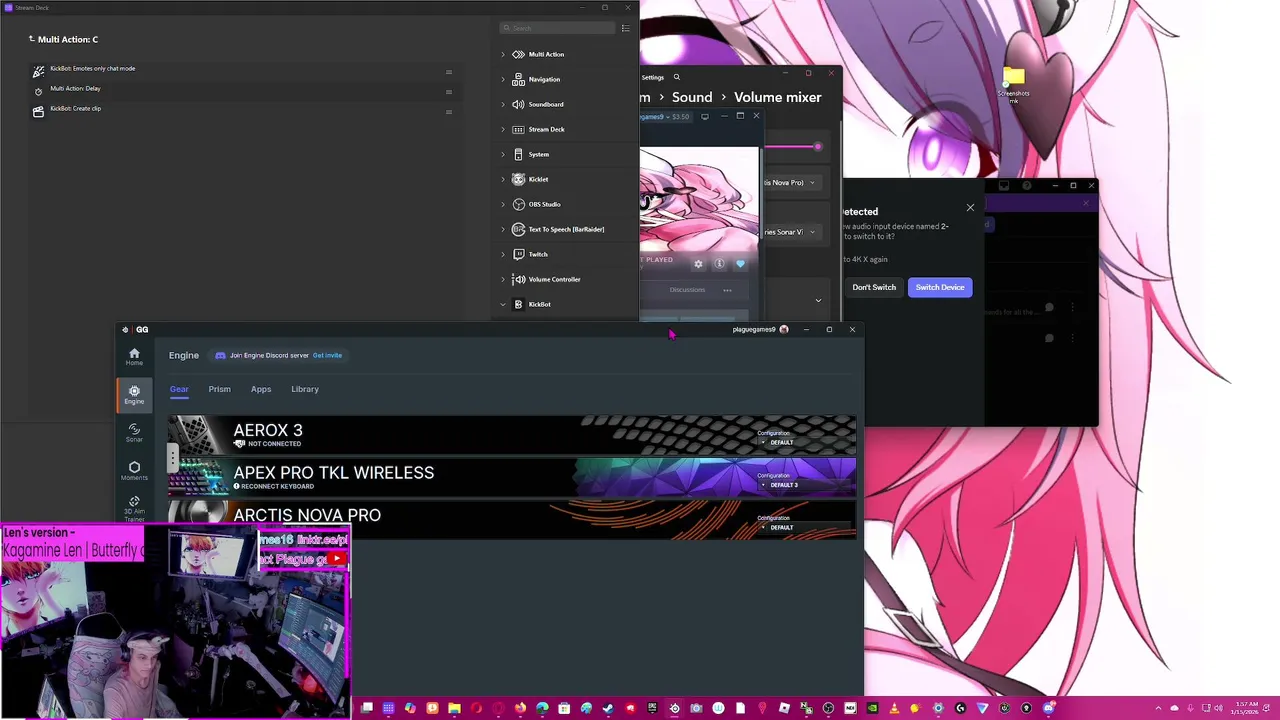The width and height of the screenshot is (1280, 720).
Task: Toggle Stream Deck action list view icon
Action: pyautogui.click(x=626, y=28)
